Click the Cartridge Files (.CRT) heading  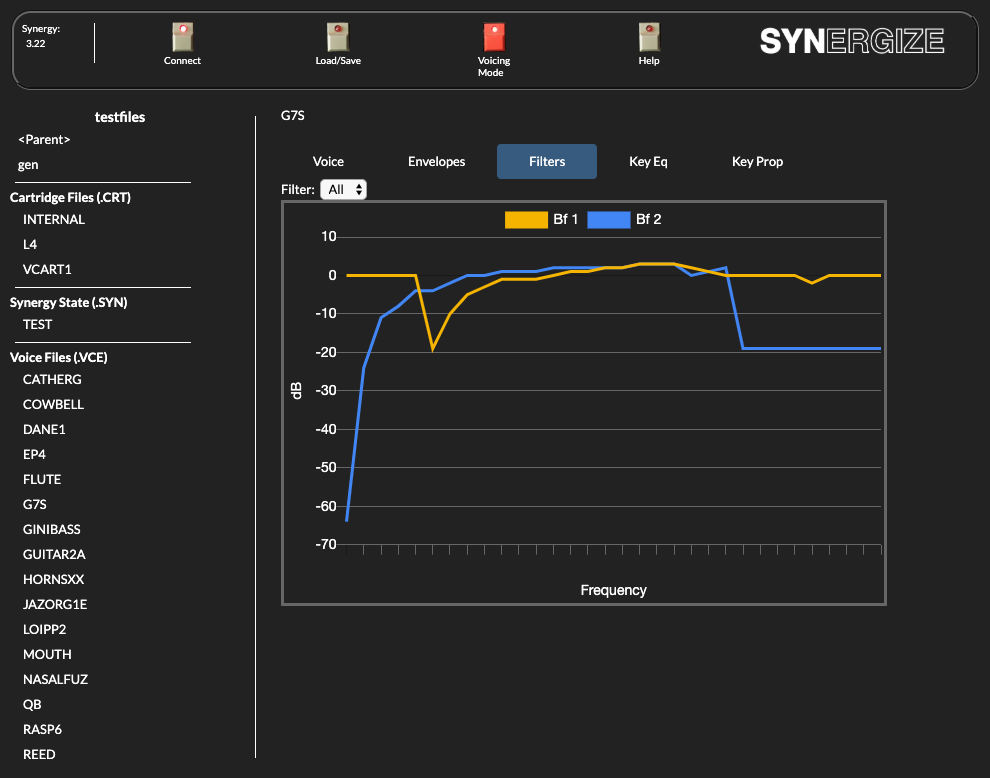point(70,198)
